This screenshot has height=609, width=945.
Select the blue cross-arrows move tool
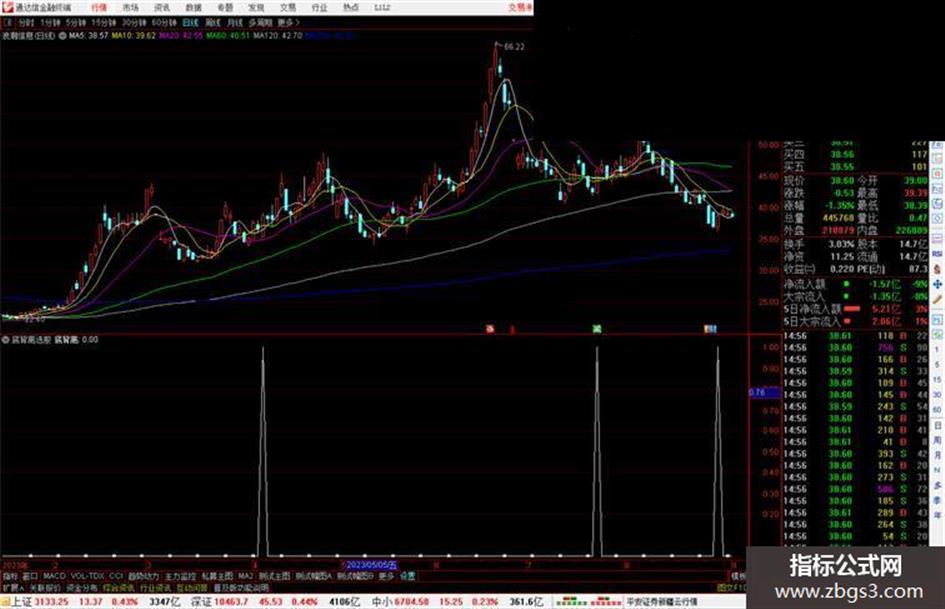click(937, 284)
